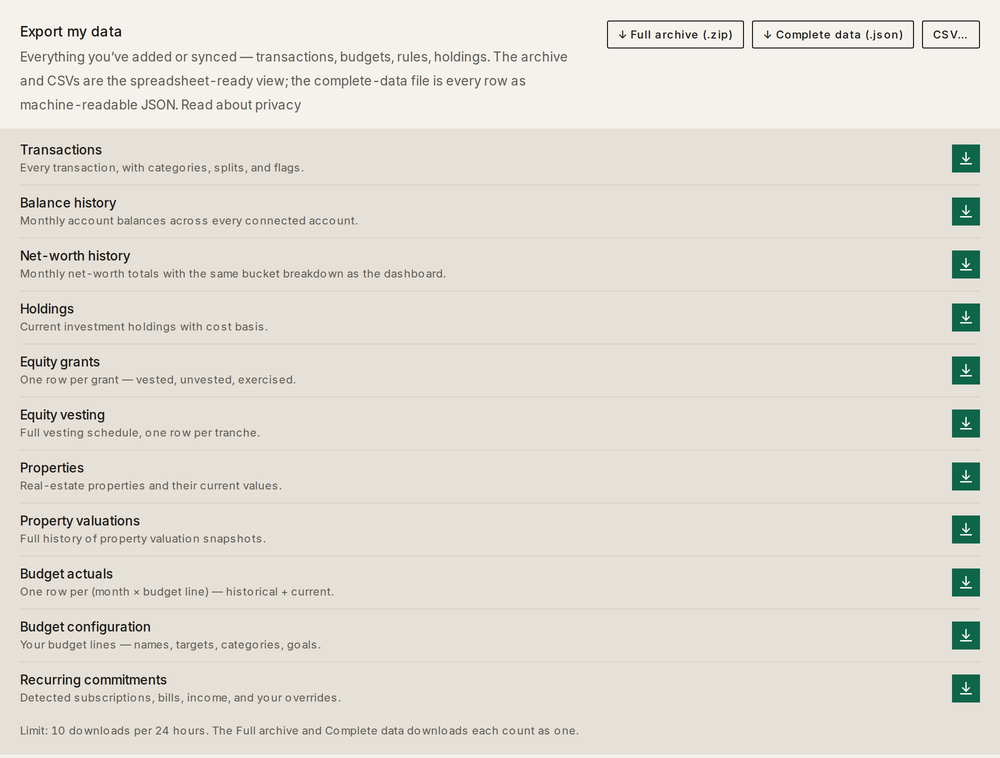The width and height of the screenshot is (1000, 758).
Task: Select the Holdings row title
Action: [x=47, y=309]
